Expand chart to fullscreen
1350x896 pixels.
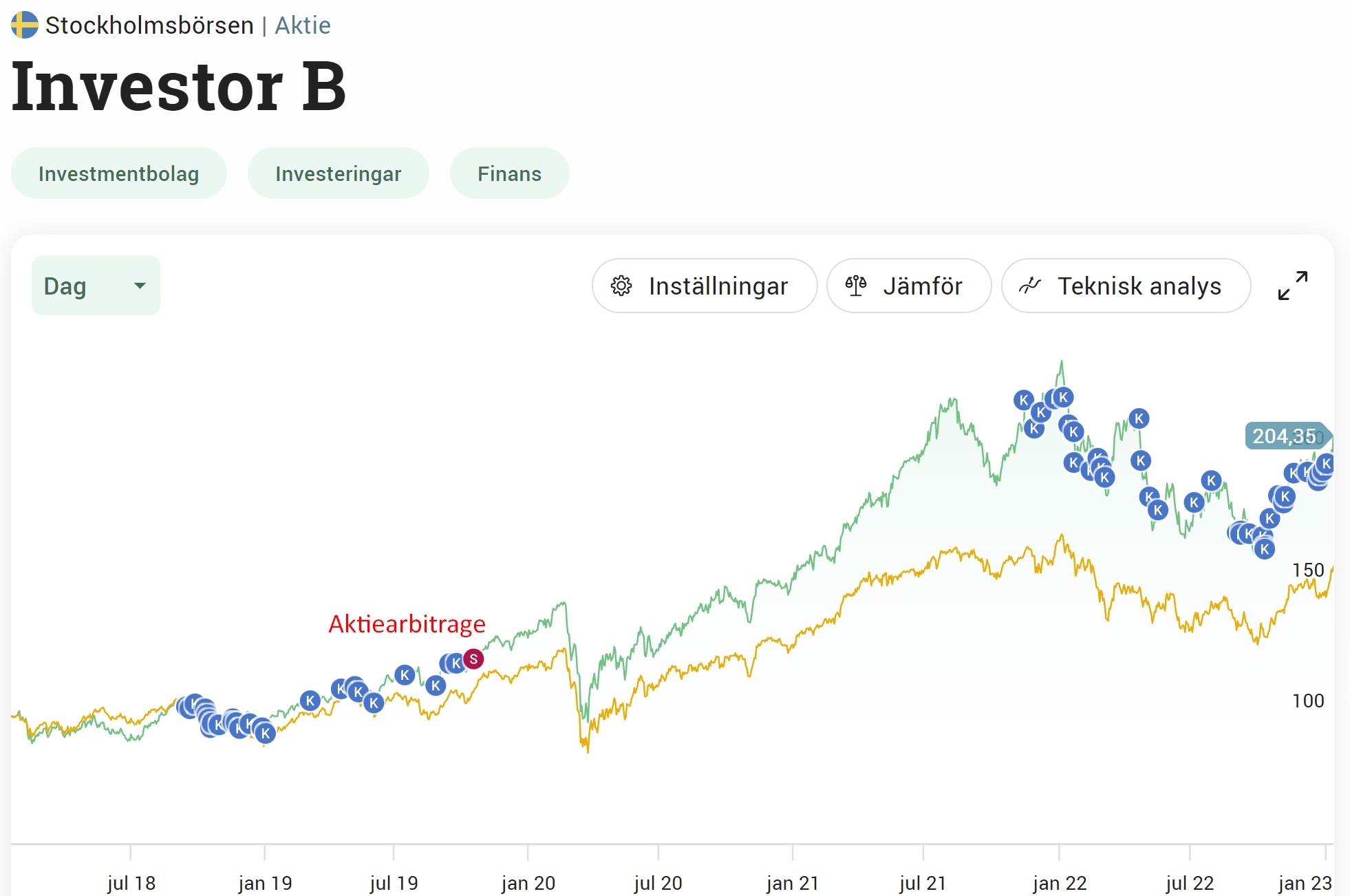coord(1292,286)
